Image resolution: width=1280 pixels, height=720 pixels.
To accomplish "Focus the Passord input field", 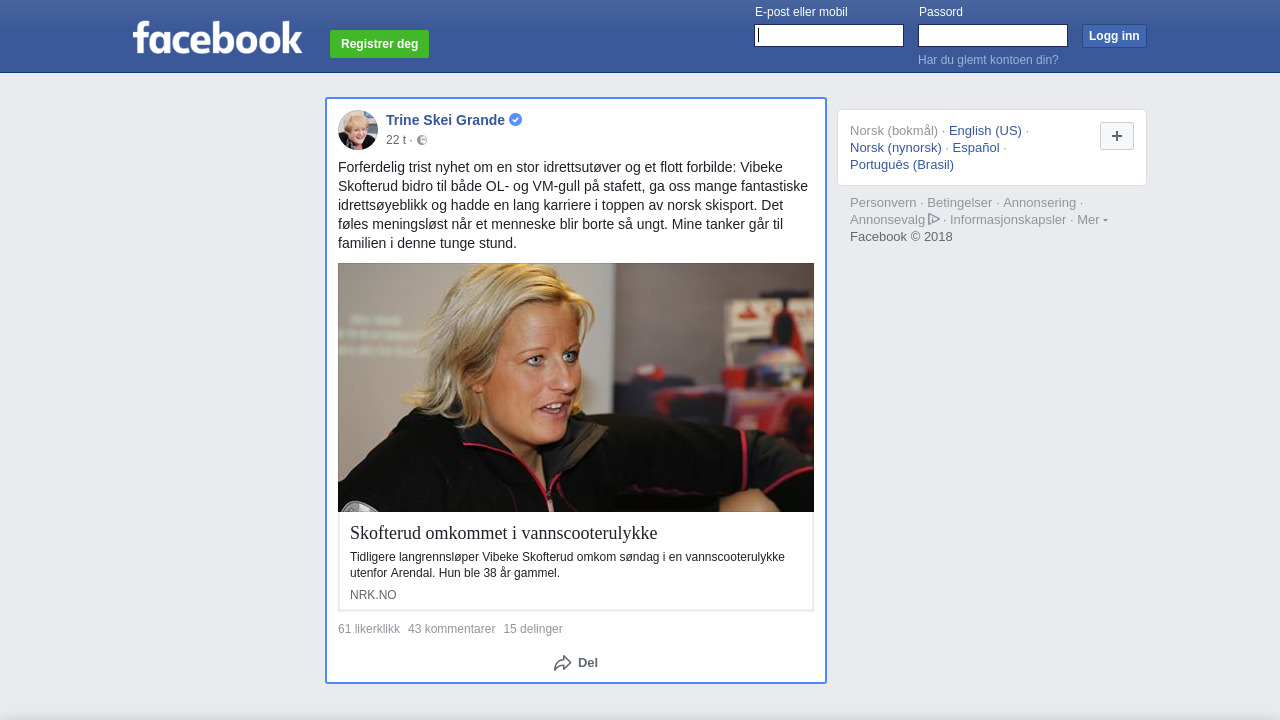I will (x=993, y=36).
